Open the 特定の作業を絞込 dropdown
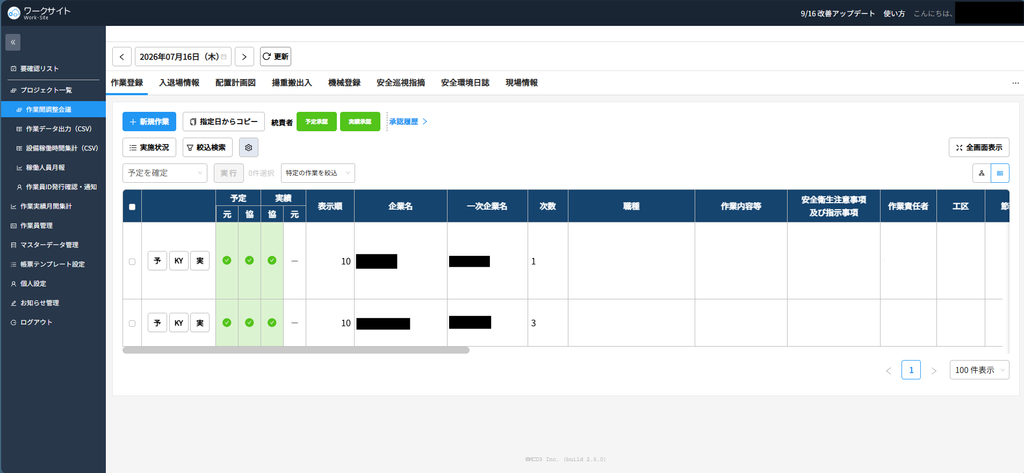 tap(318, 173)
